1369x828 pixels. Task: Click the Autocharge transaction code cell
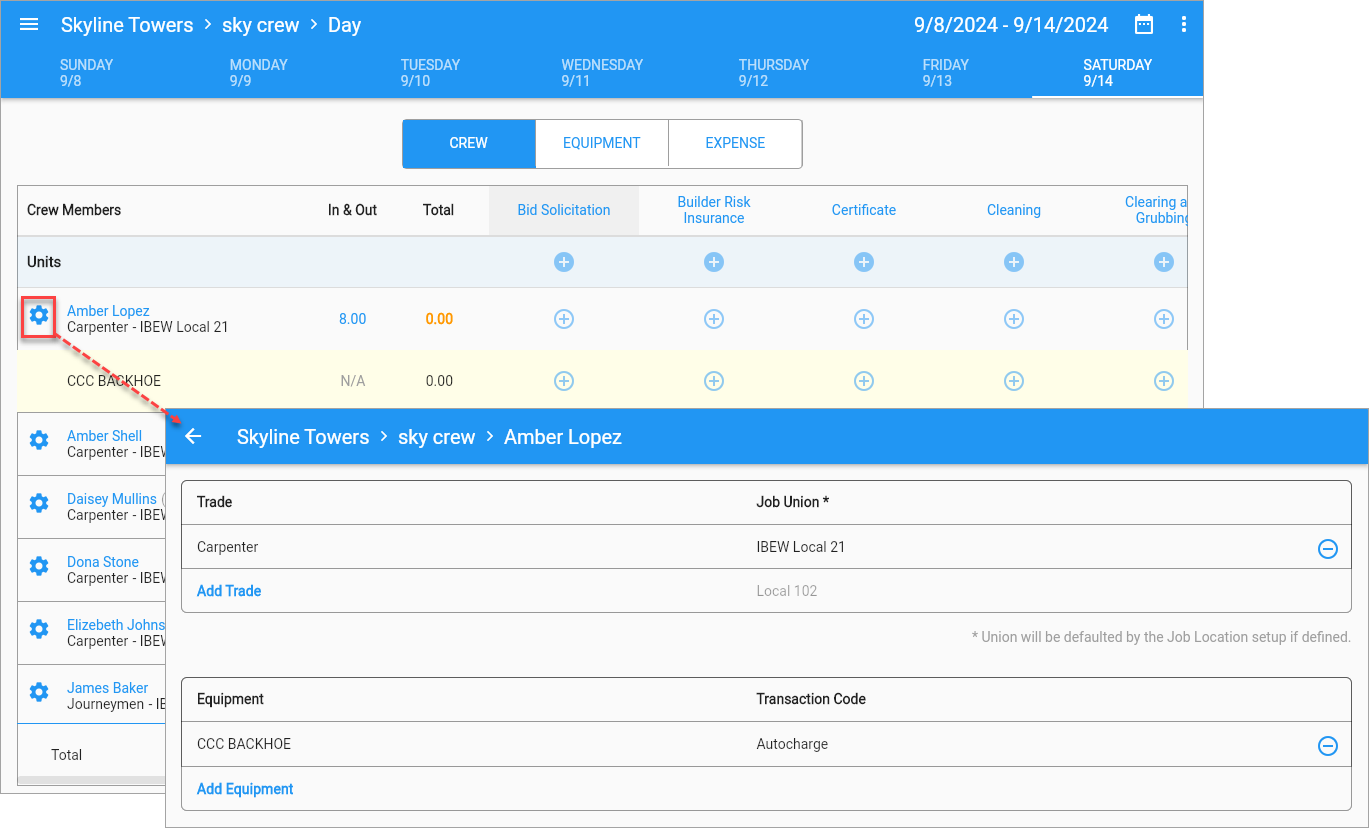pyautogui.click(x=792, y=744)
